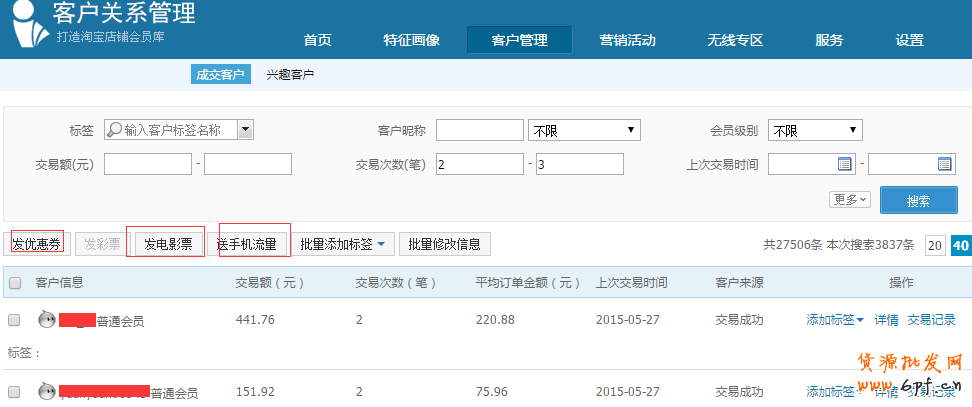This screenshot has width=972, height=407.
Task: Expand the 更多 filter options
Action: pos(849,199)
